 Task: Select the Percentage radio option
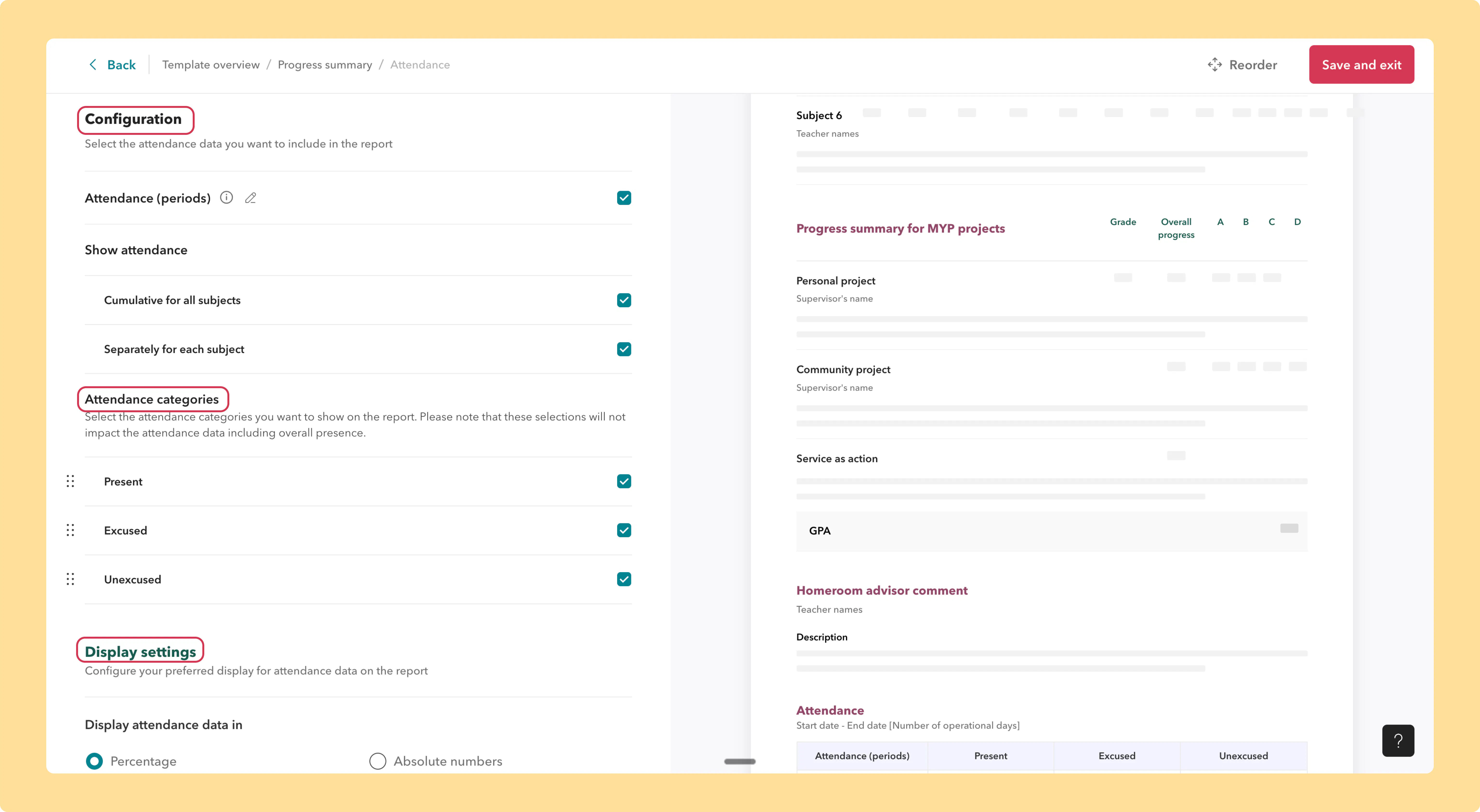[94, 761]
